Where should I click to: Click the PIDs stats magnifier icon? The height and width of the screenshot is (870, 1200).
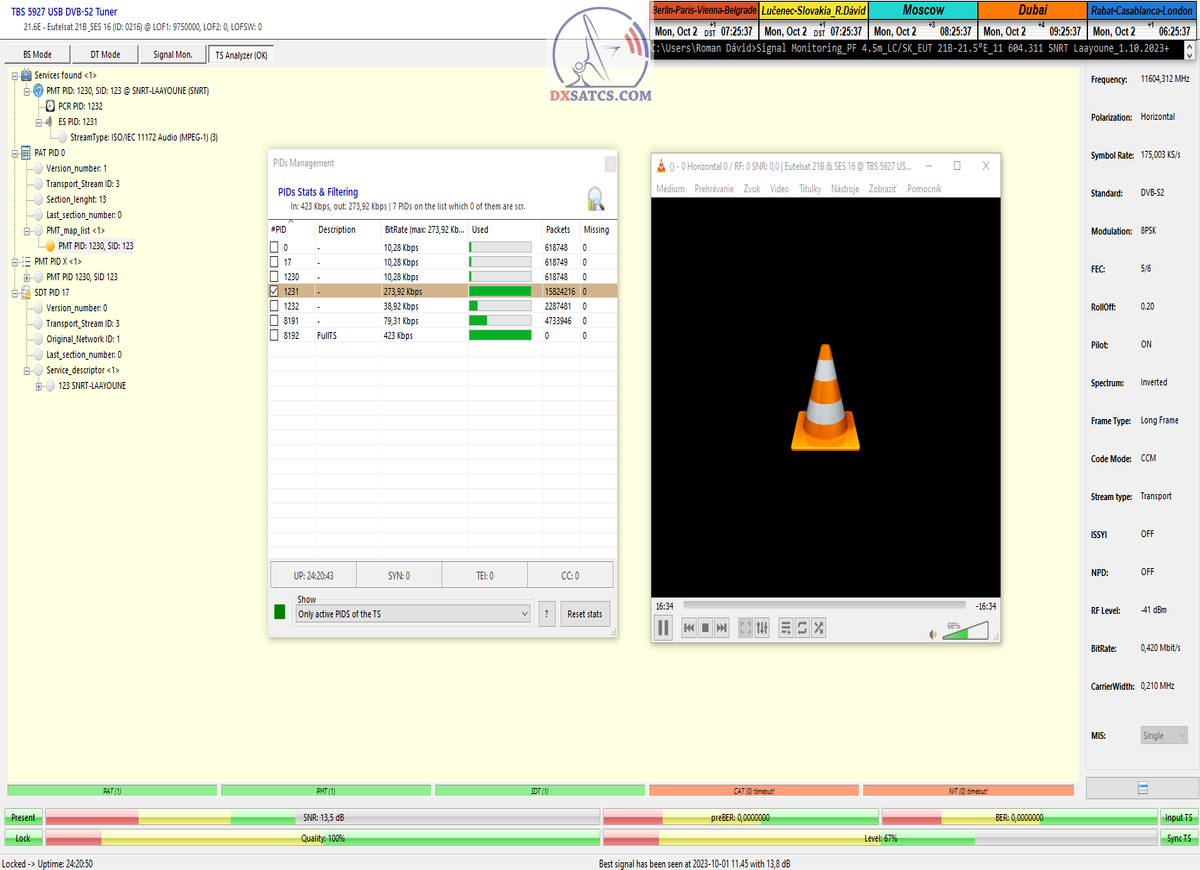[596, 198]
